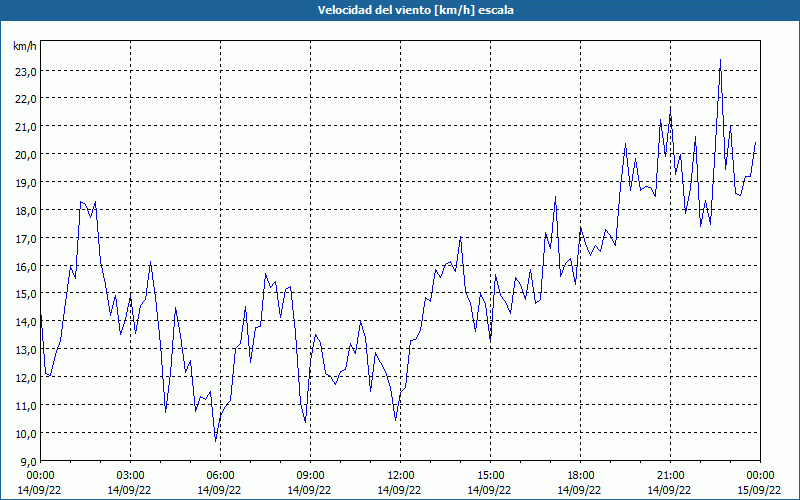Click the 12,0 y-axis value
This screenshot has height=500, width=800.
click(x=26, y=379)
